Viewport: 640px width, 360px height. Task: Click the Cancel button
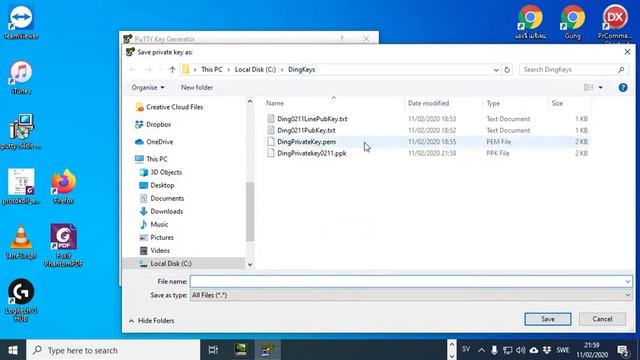[x=602, y=319]
